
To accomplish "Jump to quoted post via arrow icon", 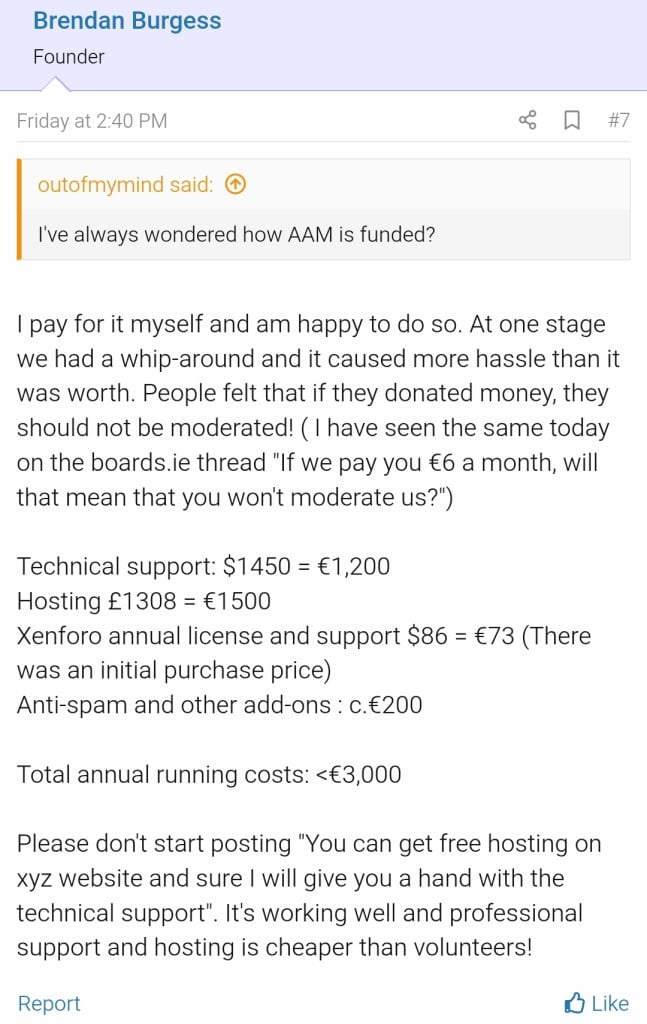I will [x=235, y=185].
